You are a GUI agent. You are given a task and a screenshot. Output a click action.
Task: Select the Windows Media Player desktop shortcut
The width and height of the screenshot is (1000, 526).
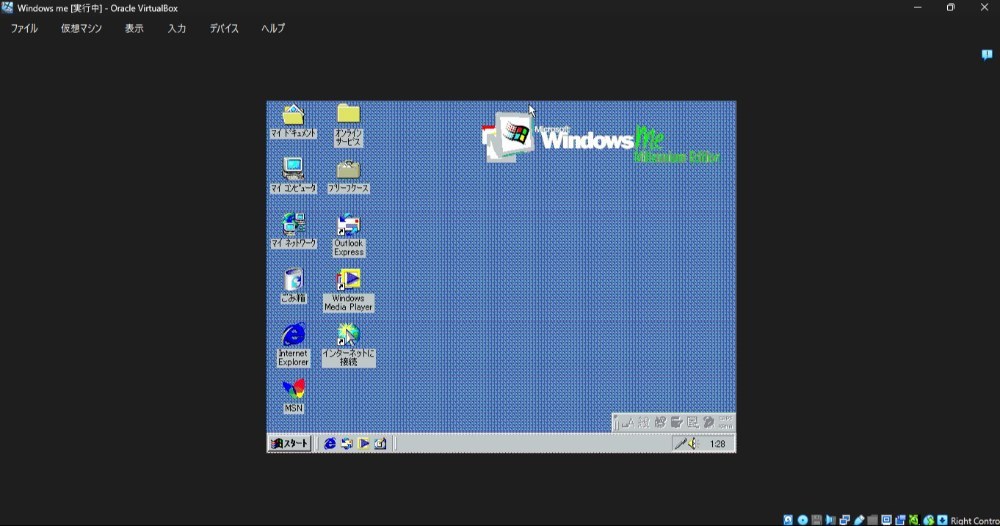click(x=348, y=290)
